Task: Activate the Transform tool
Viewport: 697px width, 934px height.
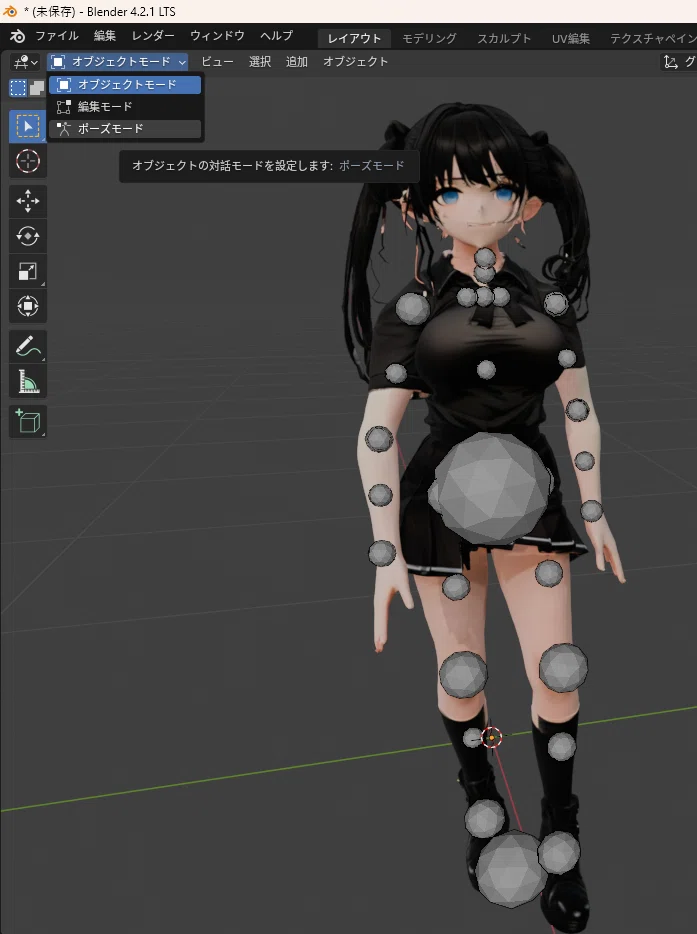Action: pos(27,306)
